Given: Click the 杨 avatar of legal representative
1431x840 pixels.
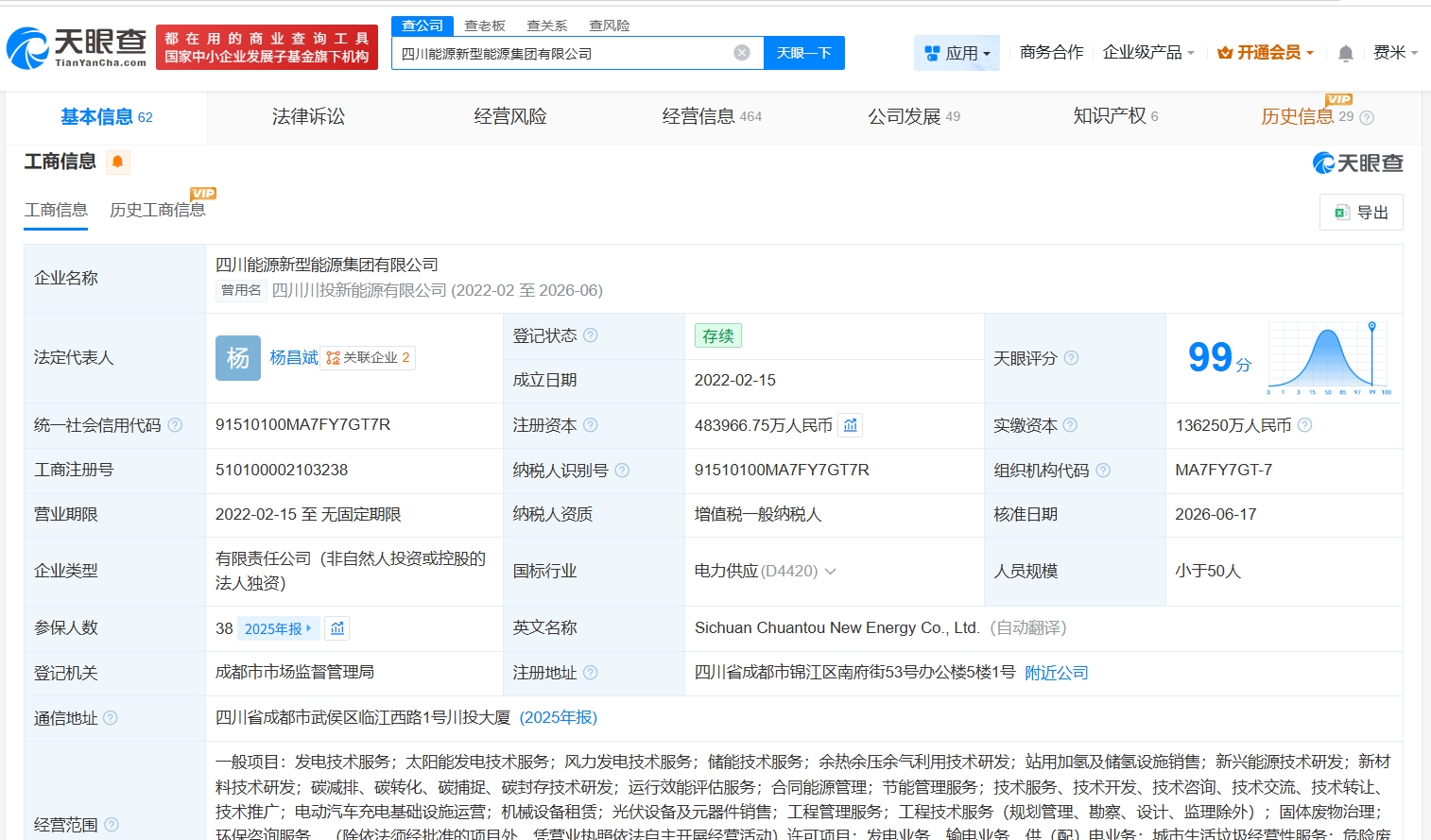Looking at the screenshot, I should [x=238, y=358].
